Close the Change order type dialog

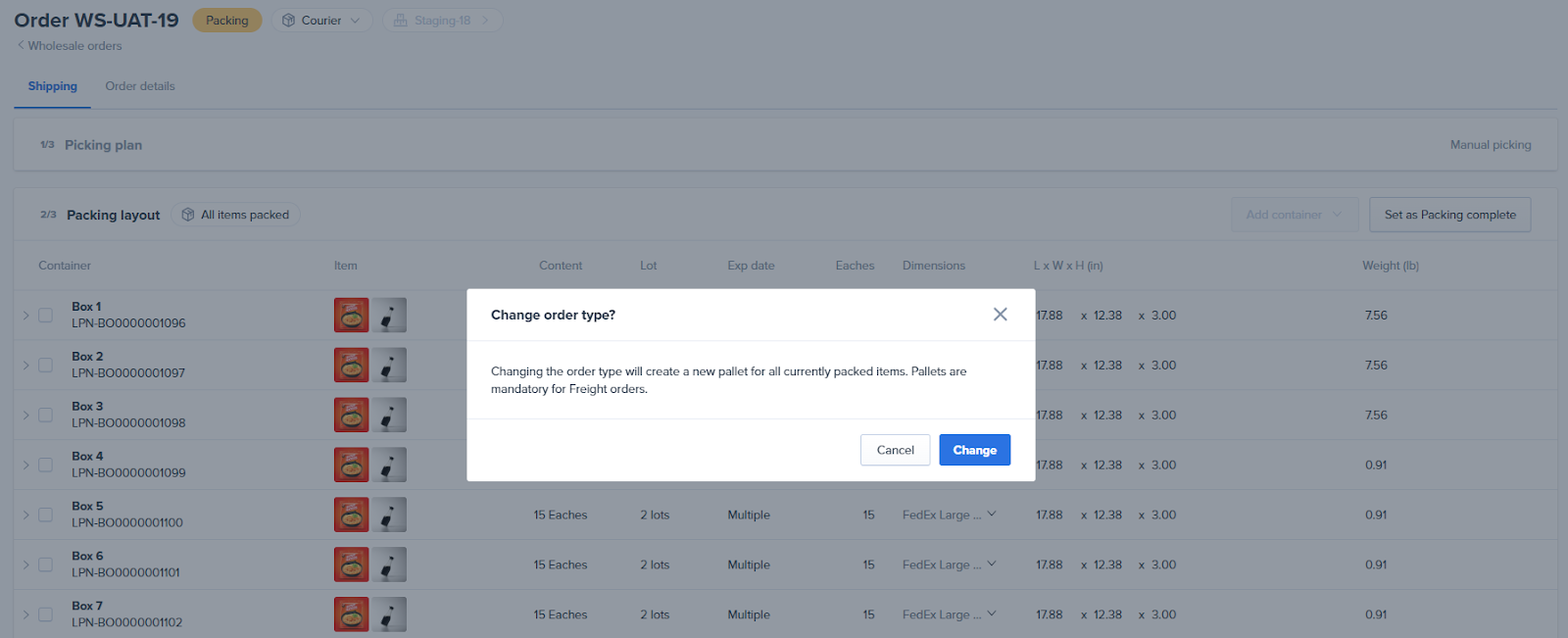[x=1000, y=315]
